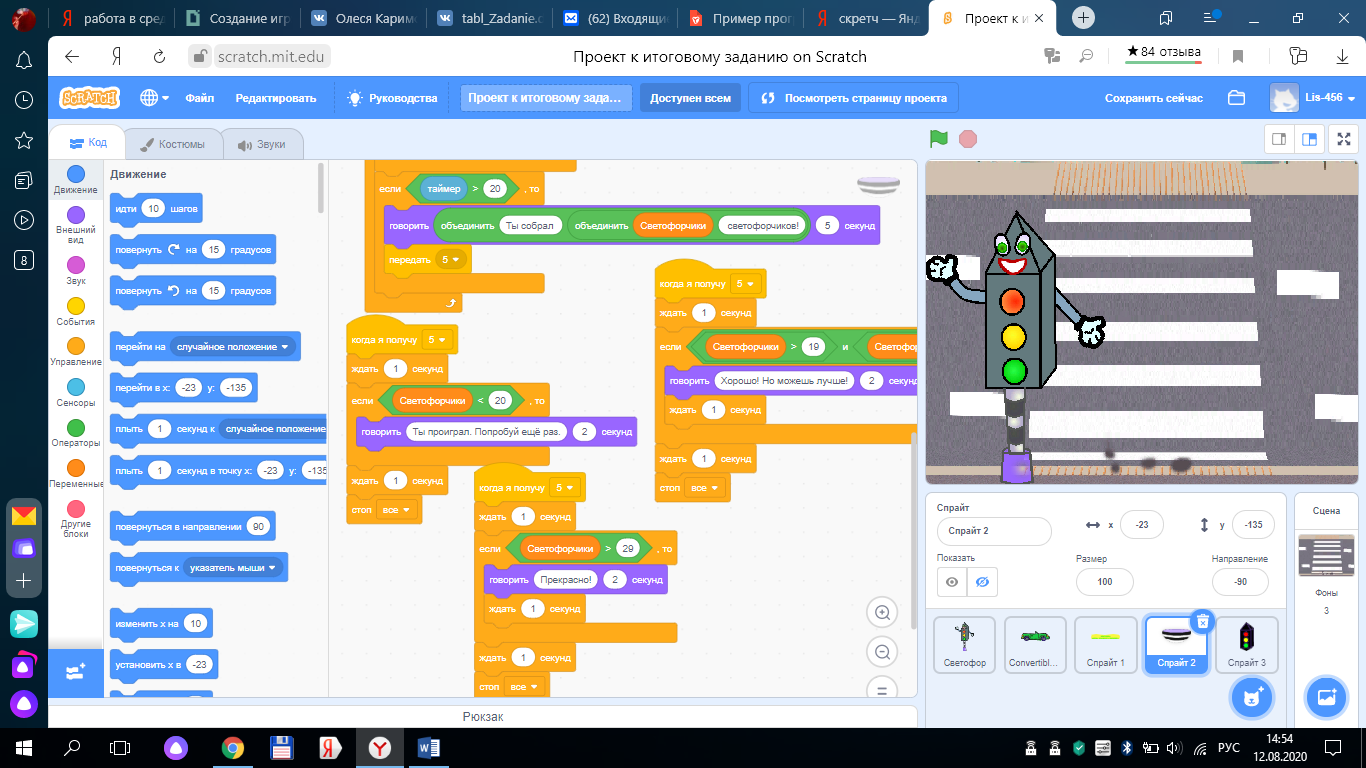Open the My Stuff folder icon
1366x768 pixels.
1236,98
